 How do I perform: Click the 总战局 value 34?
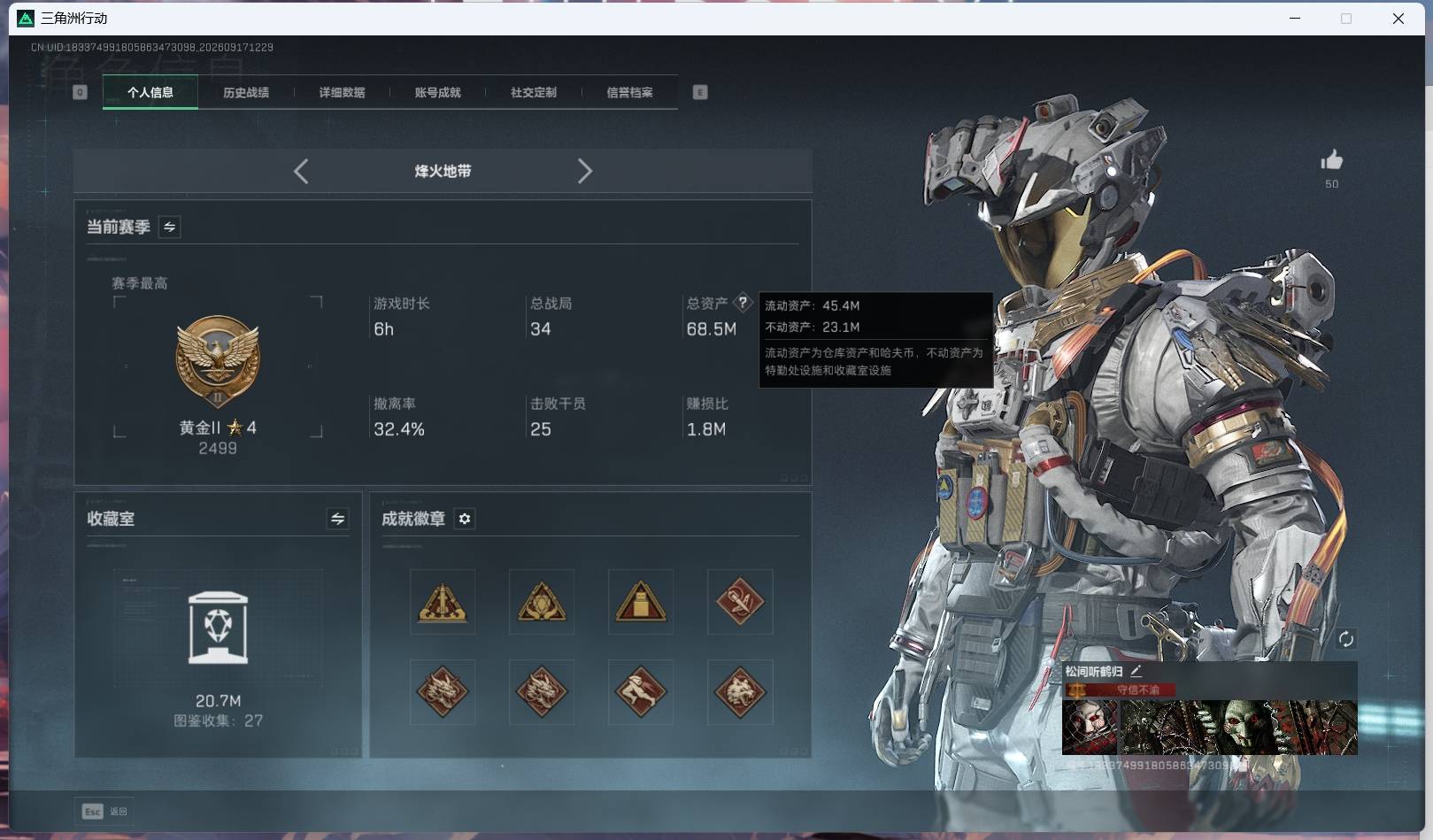540,329
